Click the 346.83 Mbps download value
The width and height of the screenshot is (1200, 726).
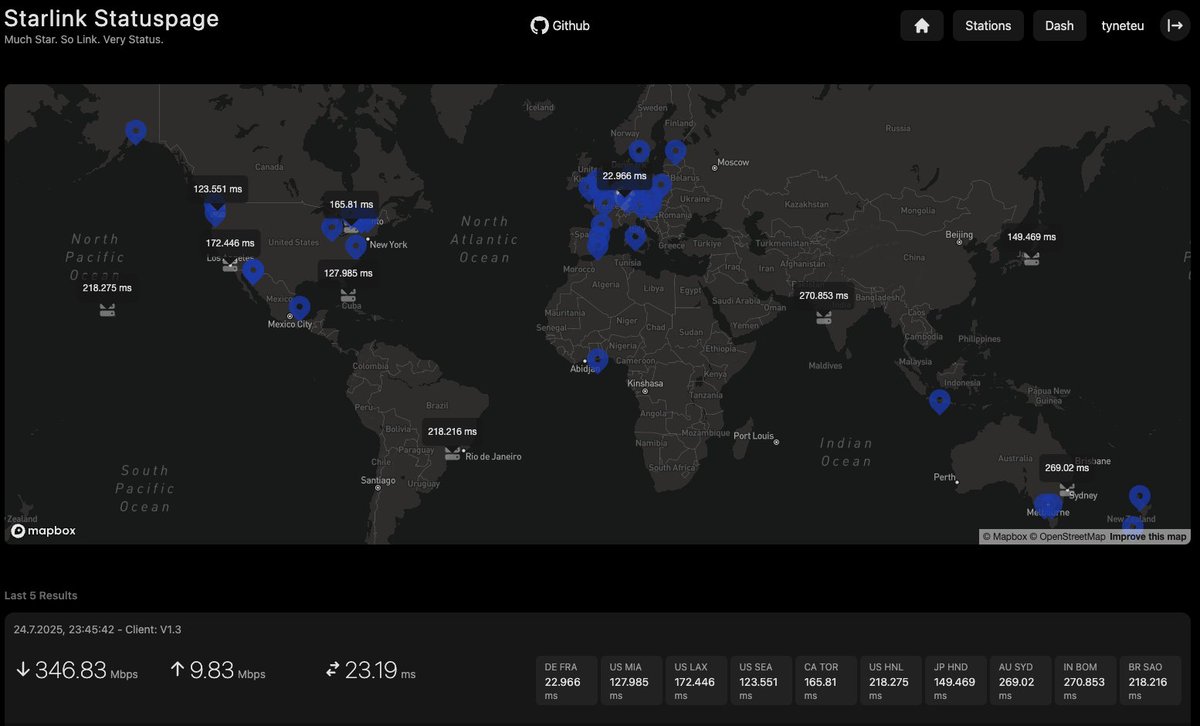[86, 671]
